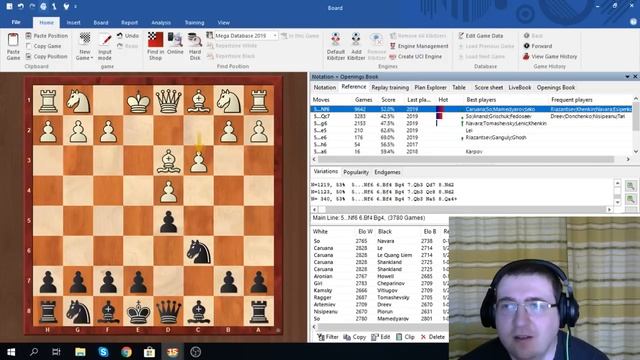640x360 pixels.
Task: Switch to the Report ribbon tab
Action: [129, 23]
